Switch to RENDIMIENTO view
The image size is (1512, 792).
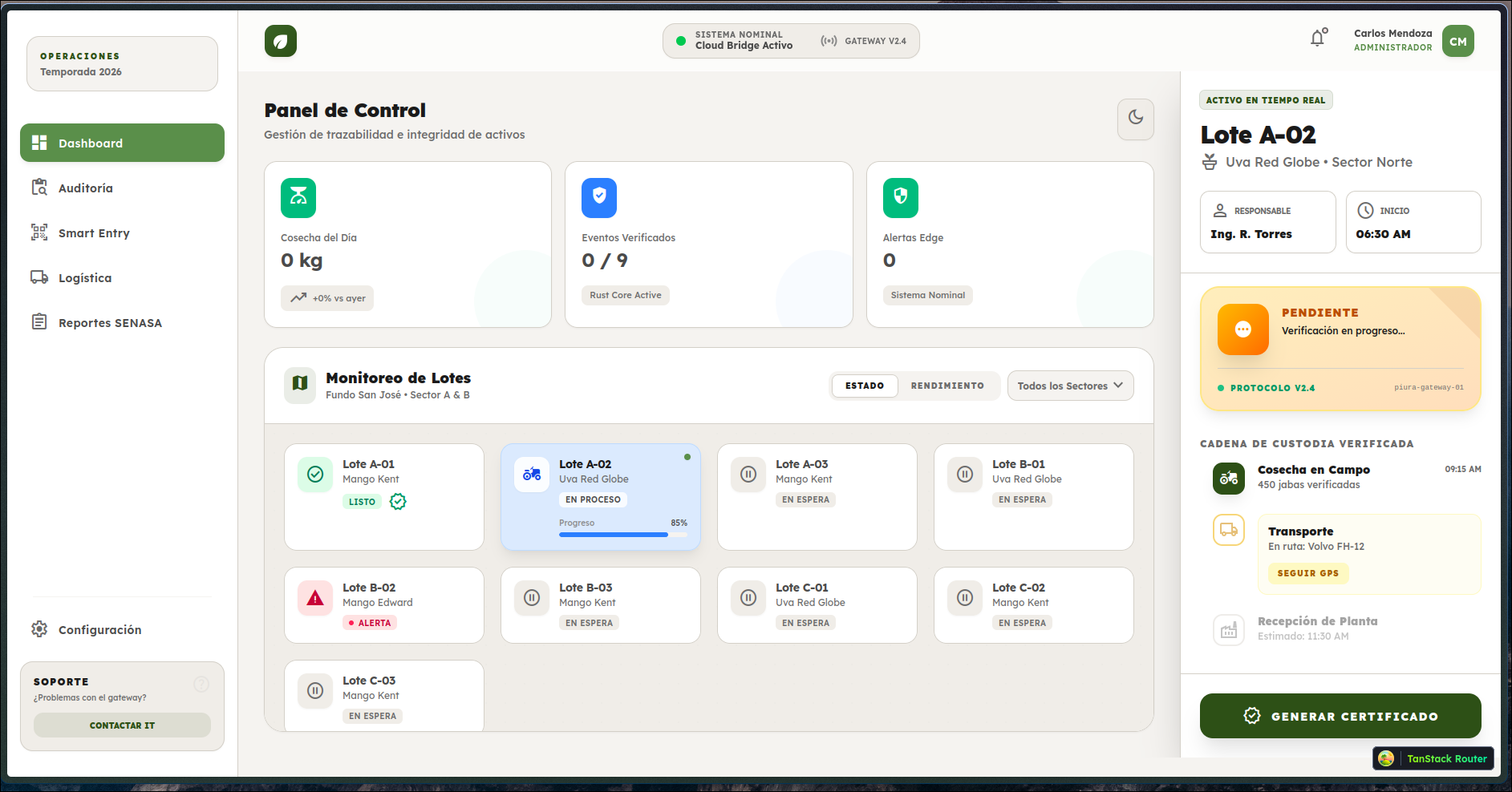tap(947, 386)
